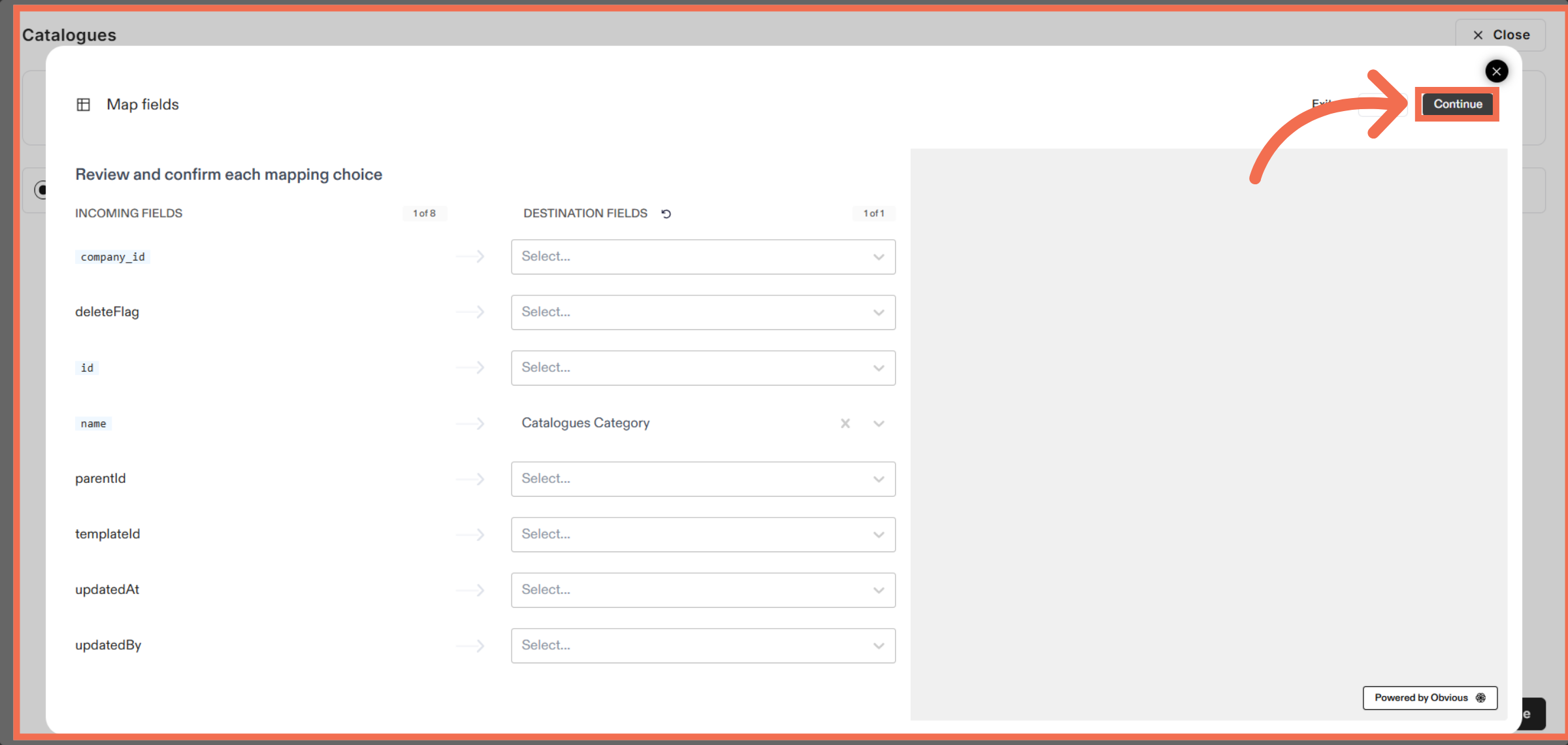This screenshot has width=1568, height=745.
Task: Click the arrow icon next to updatedBy
Action: (x=470, y=646)
